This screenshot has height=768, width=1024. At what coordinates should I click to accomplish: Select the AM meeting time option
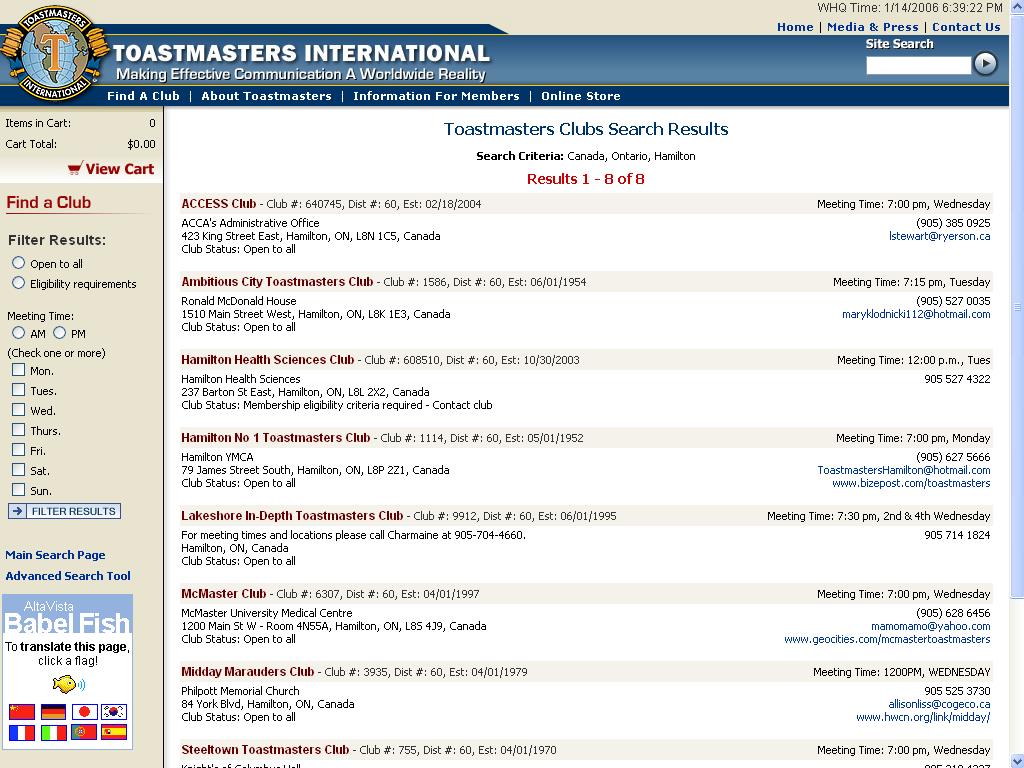[18, 333]
